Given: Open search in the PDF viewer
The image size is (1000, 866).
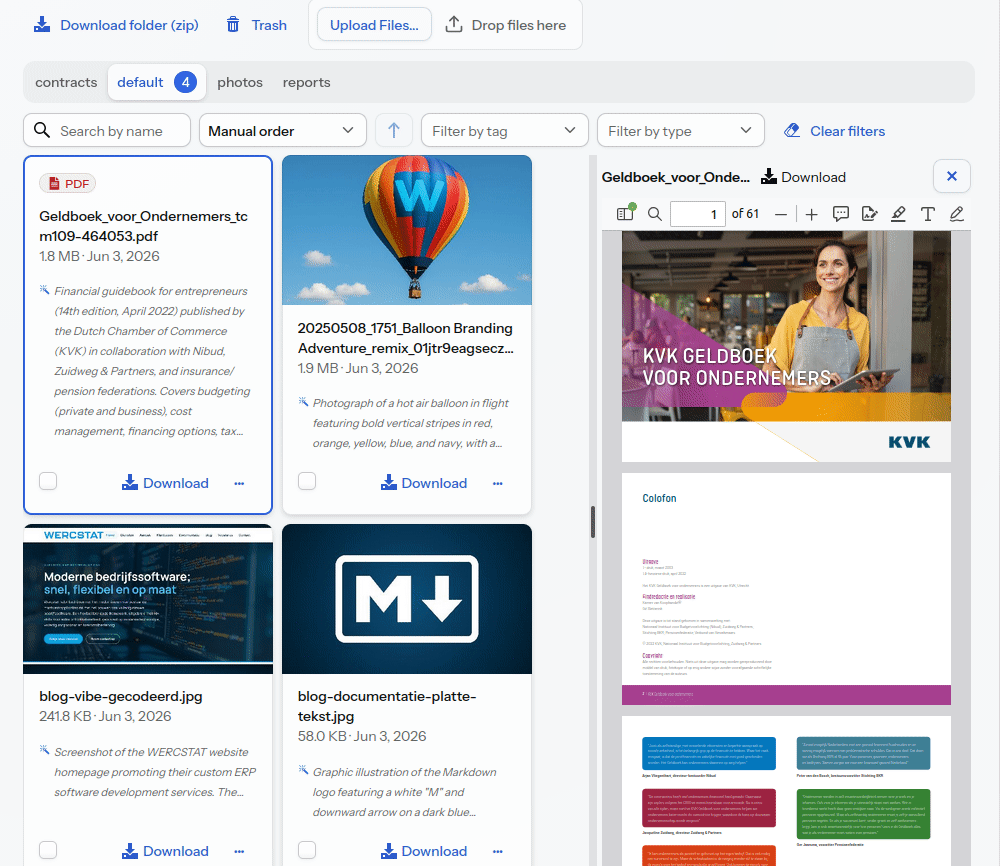Looking at the screenshot, I should point(654,214).
